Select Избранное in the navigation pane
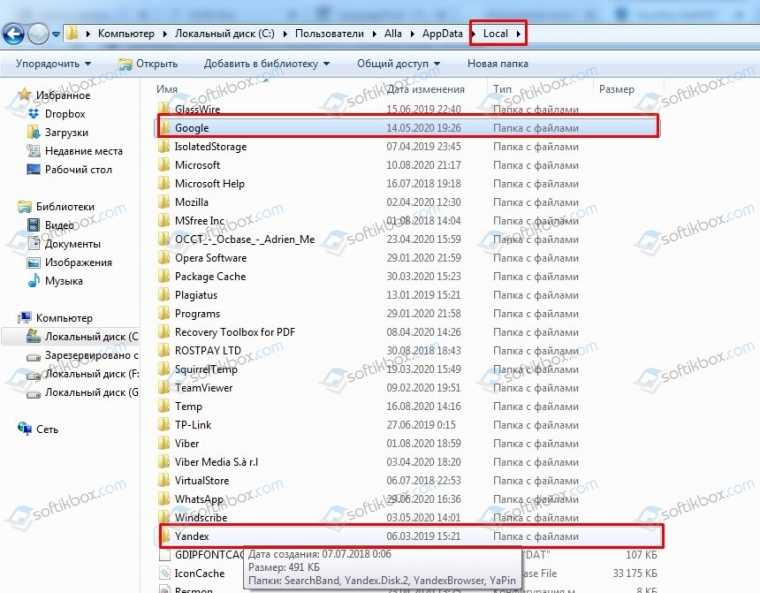Screen dimensions: 760x593 (63, 95)
